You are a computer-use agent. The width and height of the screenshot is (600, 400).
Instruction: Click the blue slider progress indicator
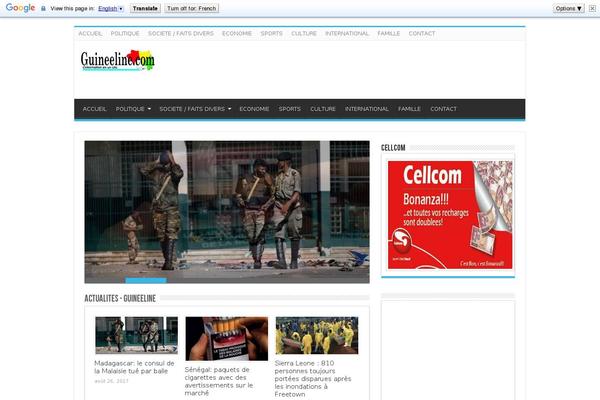(x=146, y=281)
